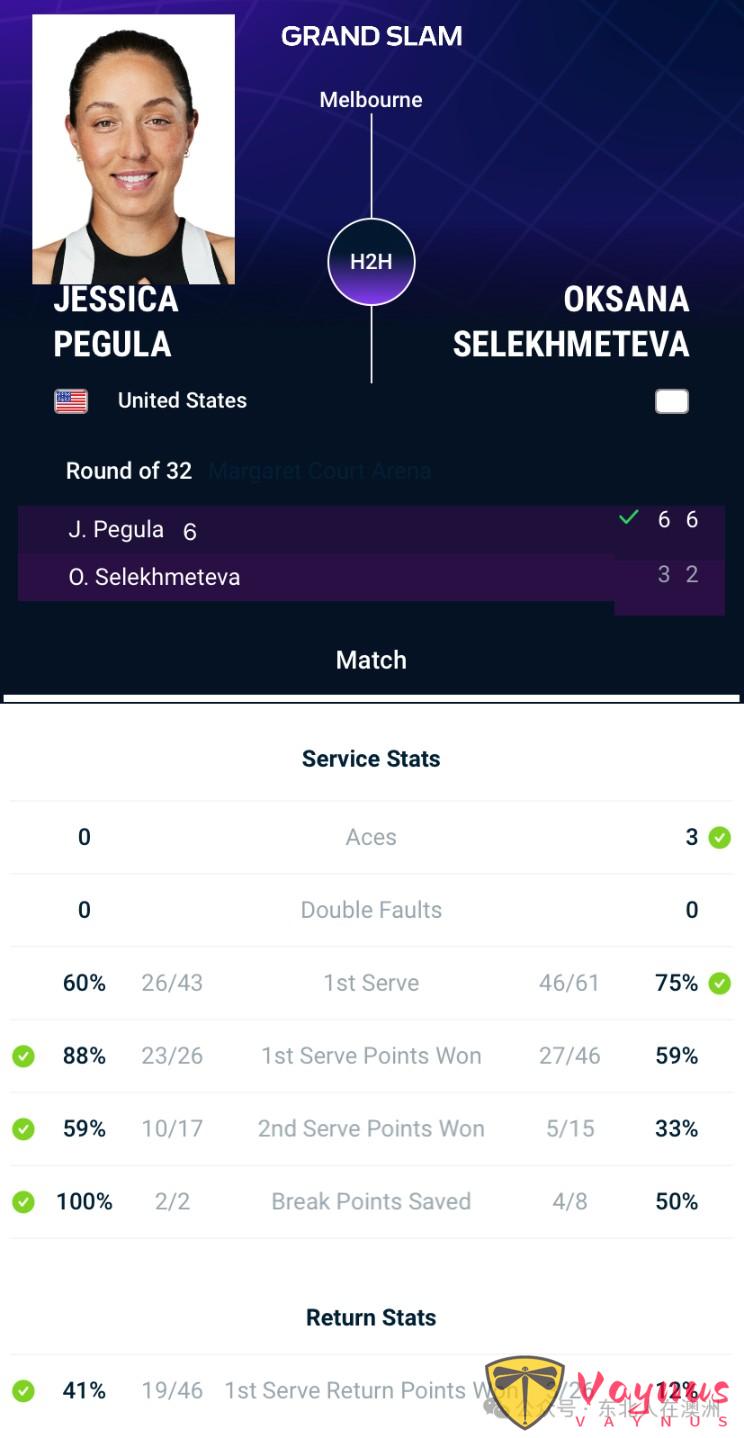Click the green winner checkmark beside the score

pos(628,518)
